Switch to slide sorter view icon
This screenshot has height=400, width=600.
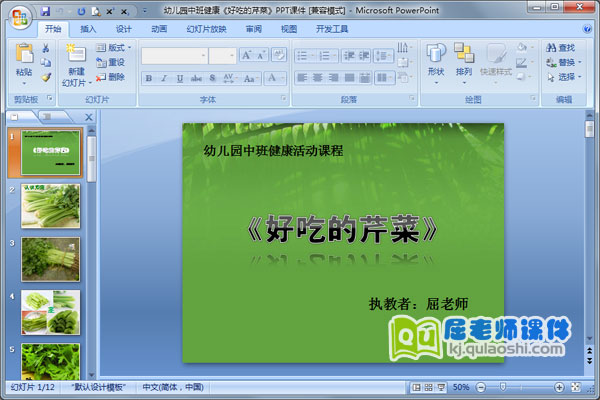429,387
